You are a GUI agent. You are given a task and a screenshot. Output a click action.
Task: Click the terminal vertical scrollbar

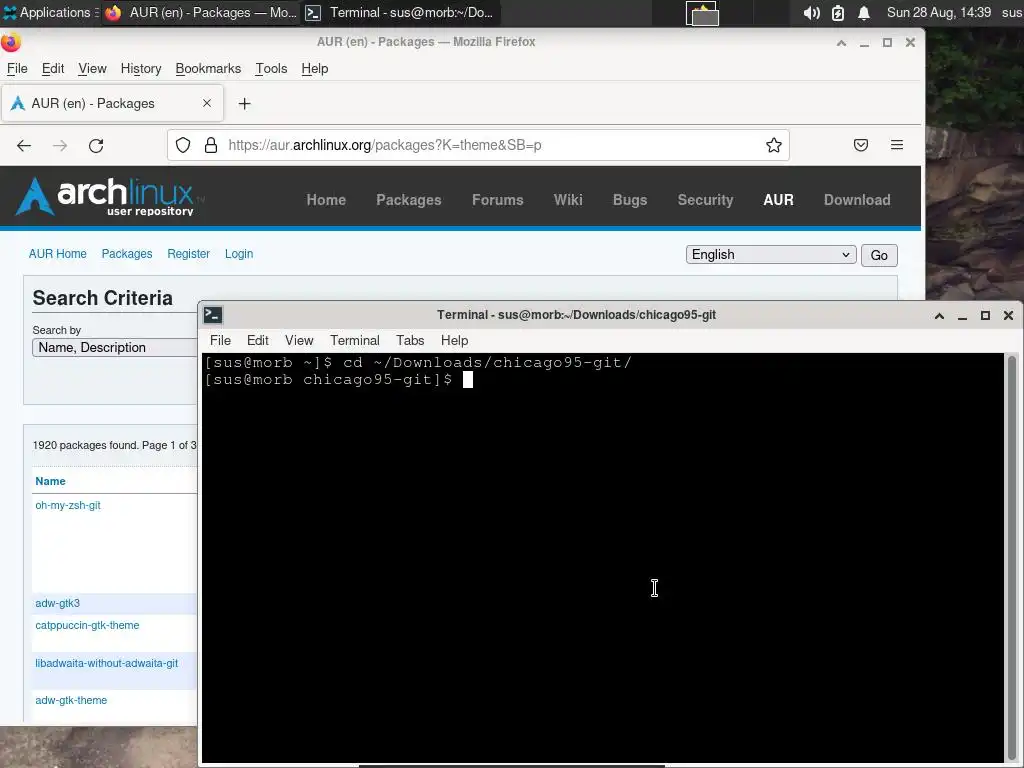pos(1012,558)
